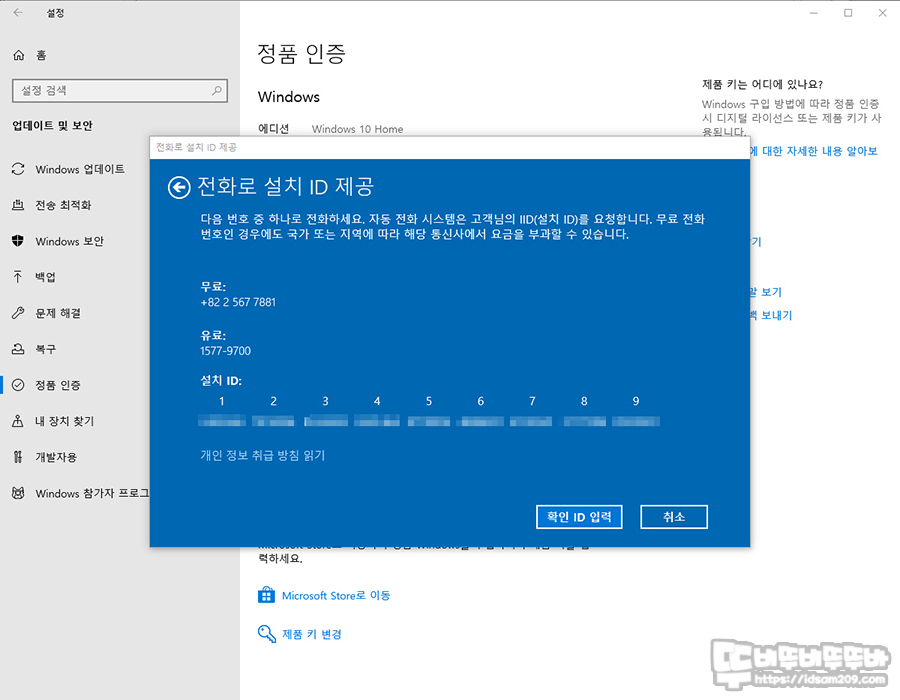
Task: Click the 복구 icon in the sidebar
Action: (x=18, y=349)
